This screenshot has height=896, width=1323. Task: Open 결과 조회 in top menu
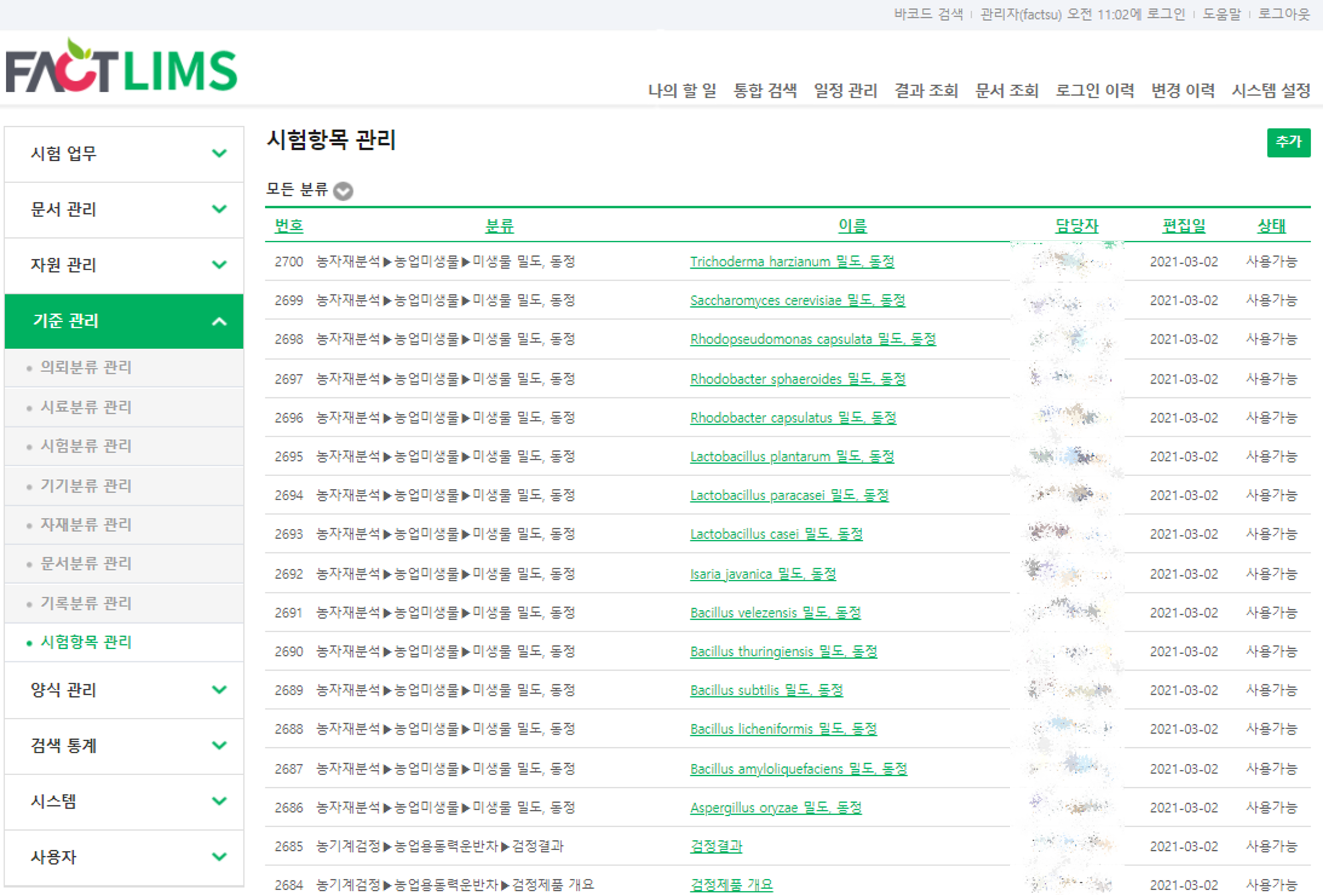[926, 91]
